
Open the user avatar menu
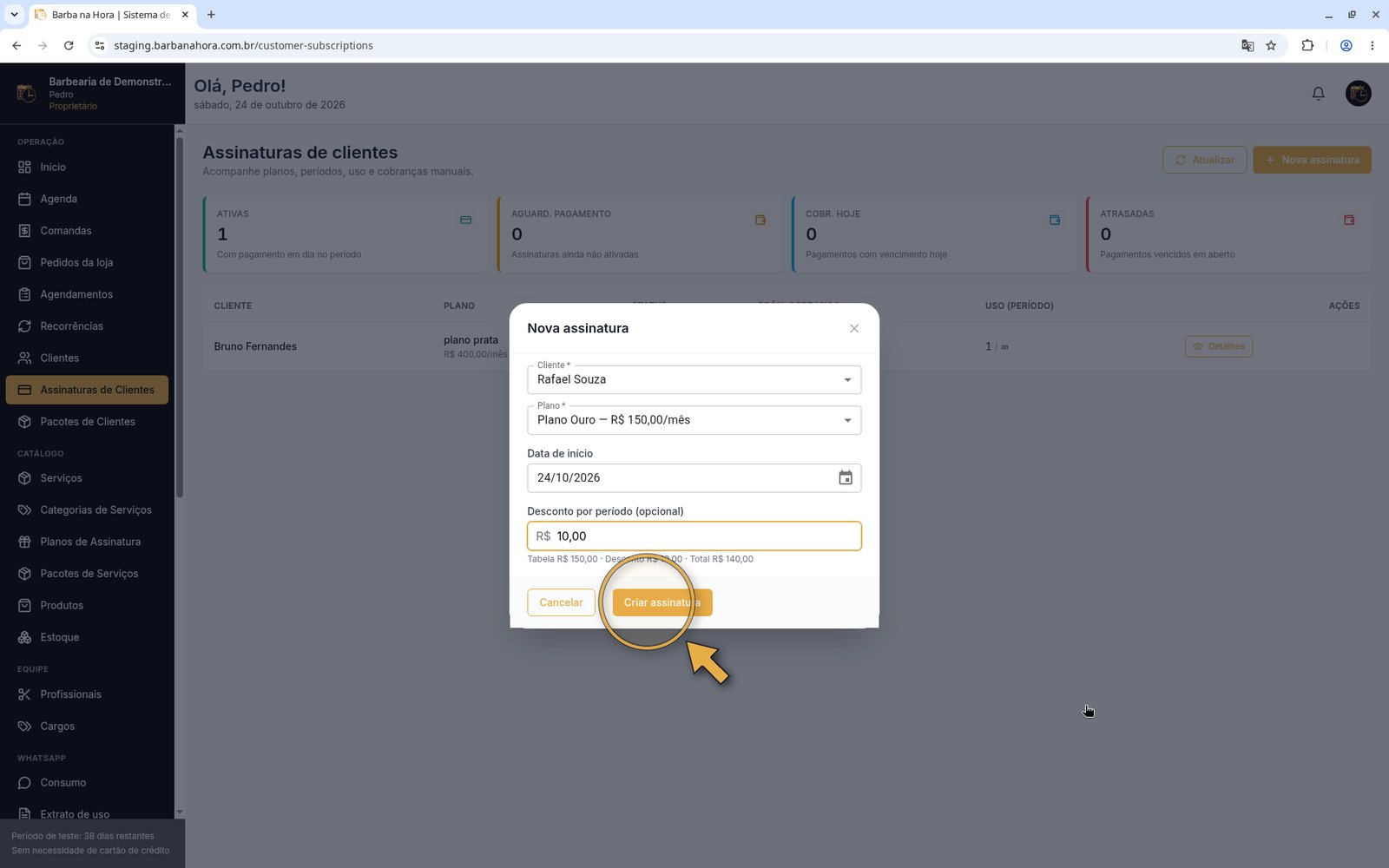click(x=1358, y=93)
